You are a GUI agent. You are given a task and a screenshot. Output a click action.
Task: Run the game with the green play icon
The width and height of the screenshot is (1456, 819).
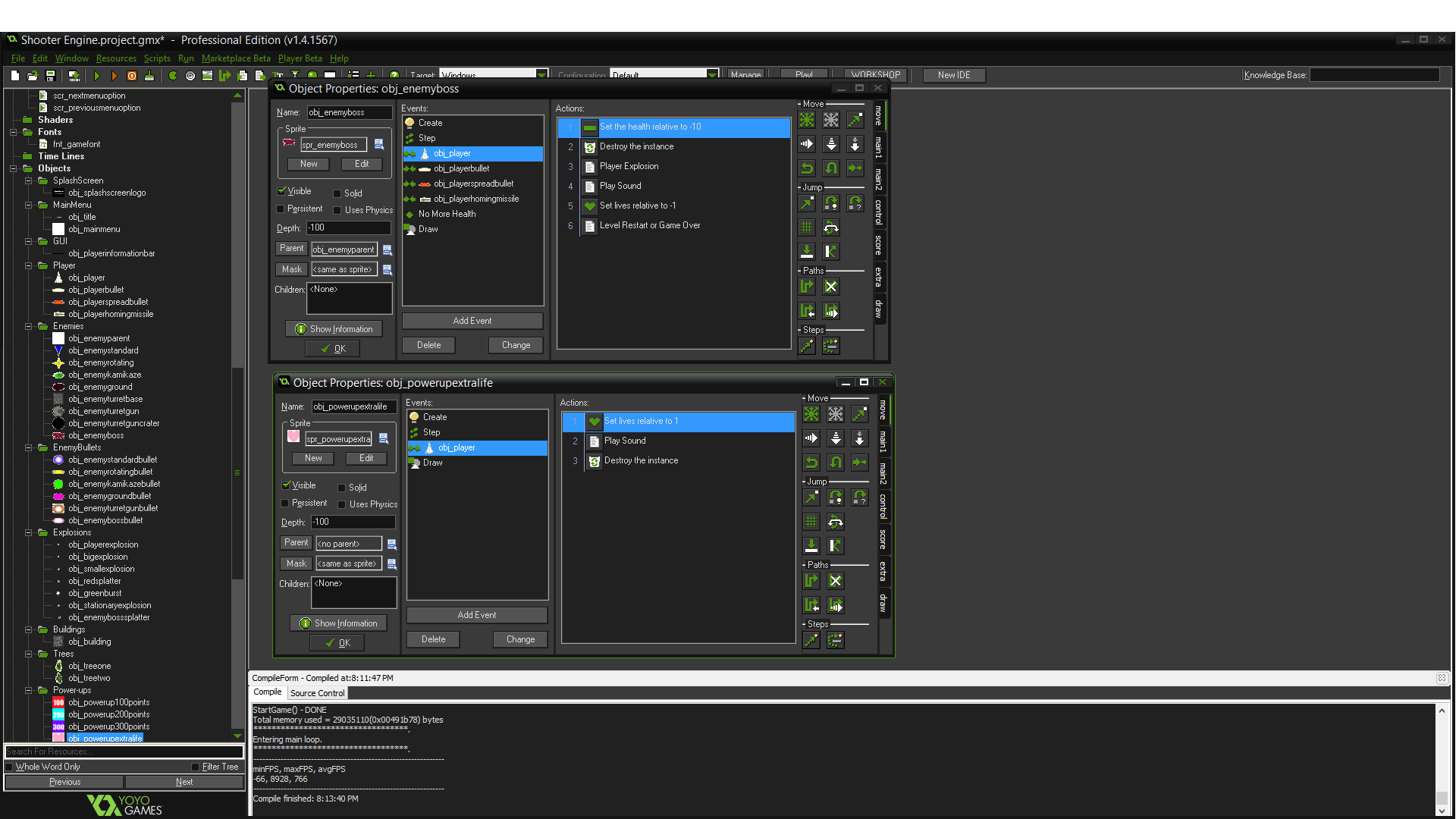pyautogui.click(x=97, y=76)
